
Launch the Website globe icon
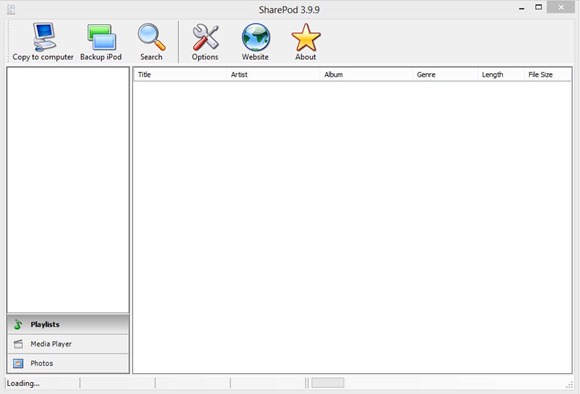click(255, 42)
